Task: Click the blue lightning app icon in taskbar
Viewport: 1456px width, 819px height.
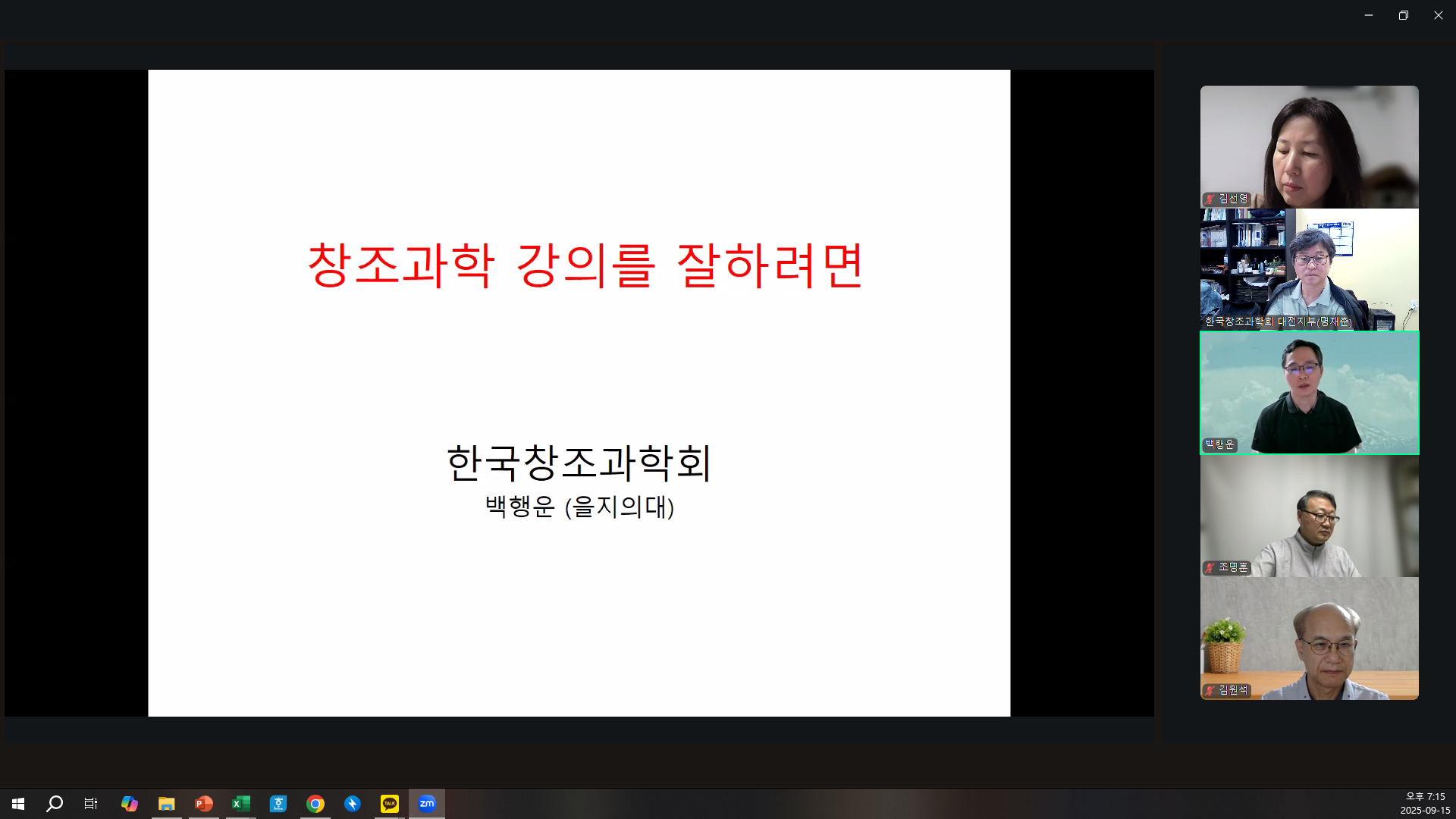Action: point(353,803)
